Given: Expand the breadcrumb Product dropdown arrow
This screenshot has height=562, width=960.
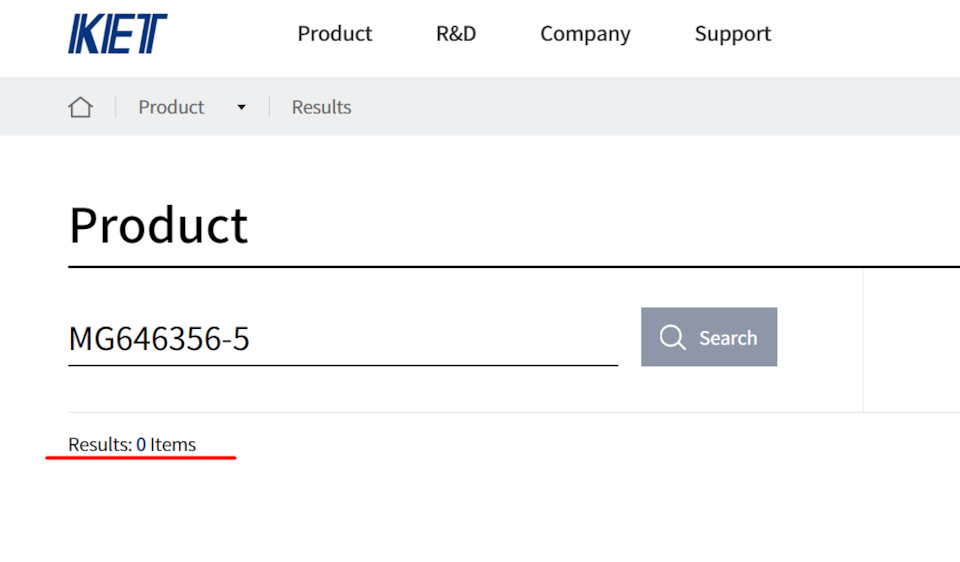Looking at the screenshot, I should pos(241,108).
